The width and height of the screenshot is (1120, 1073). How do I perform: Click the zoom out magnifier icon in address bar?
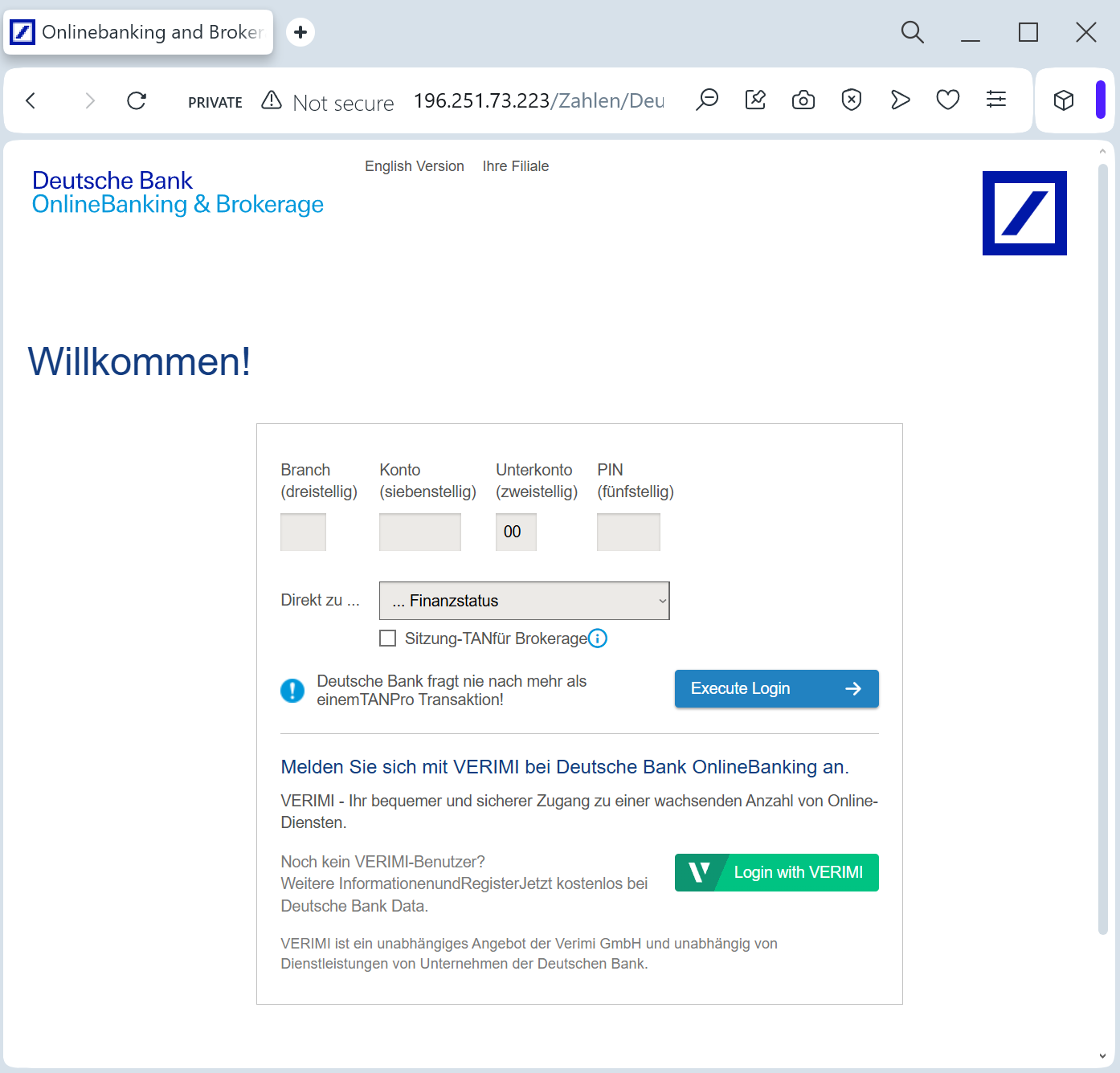[707, 100]
